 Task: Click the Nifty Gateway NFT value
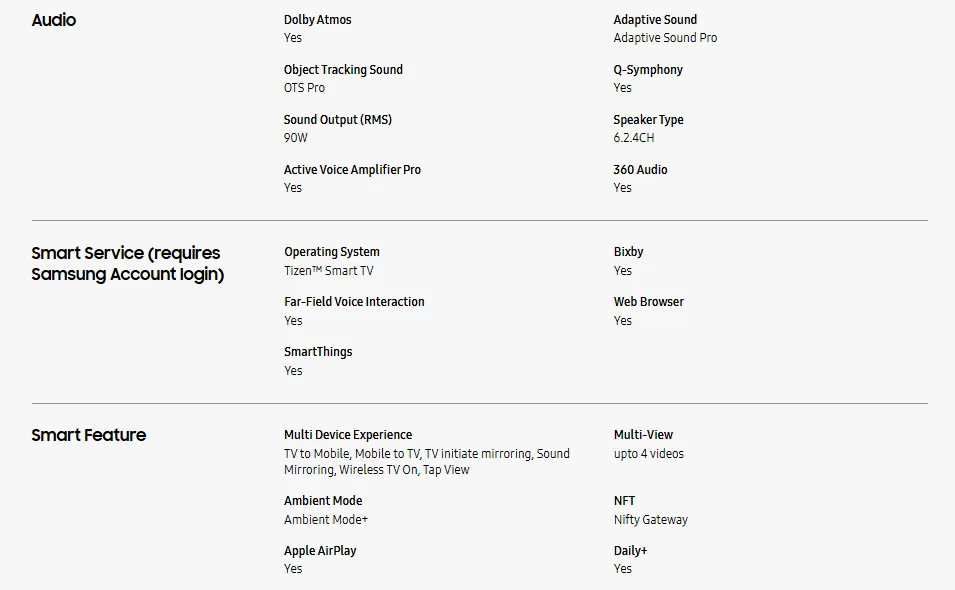coord(650,519)
